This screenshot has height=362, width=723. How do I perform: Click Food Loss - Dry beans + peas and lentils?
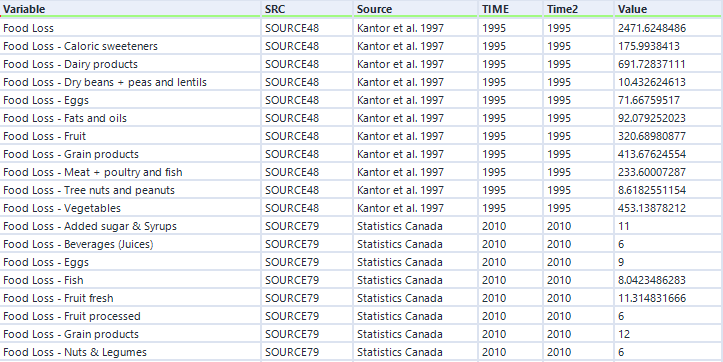(x=130, y=82)
